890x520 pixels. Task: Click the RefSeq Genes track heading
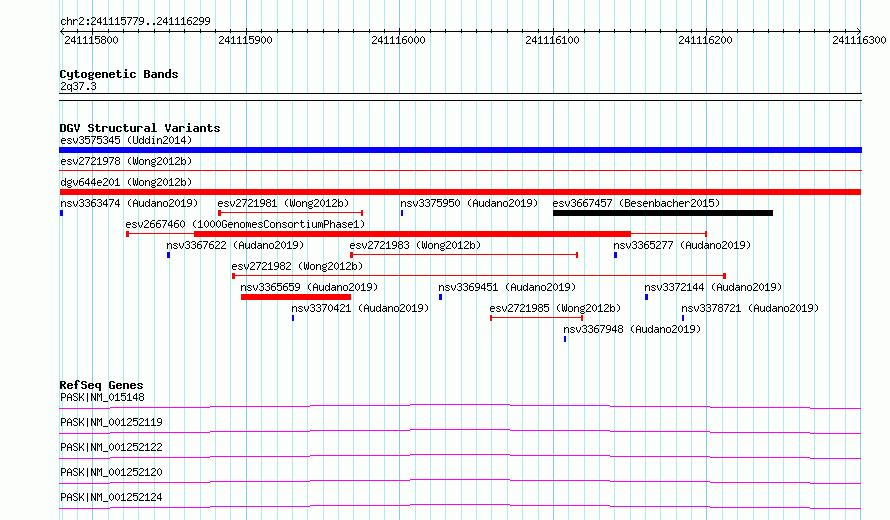pos(101,385)
